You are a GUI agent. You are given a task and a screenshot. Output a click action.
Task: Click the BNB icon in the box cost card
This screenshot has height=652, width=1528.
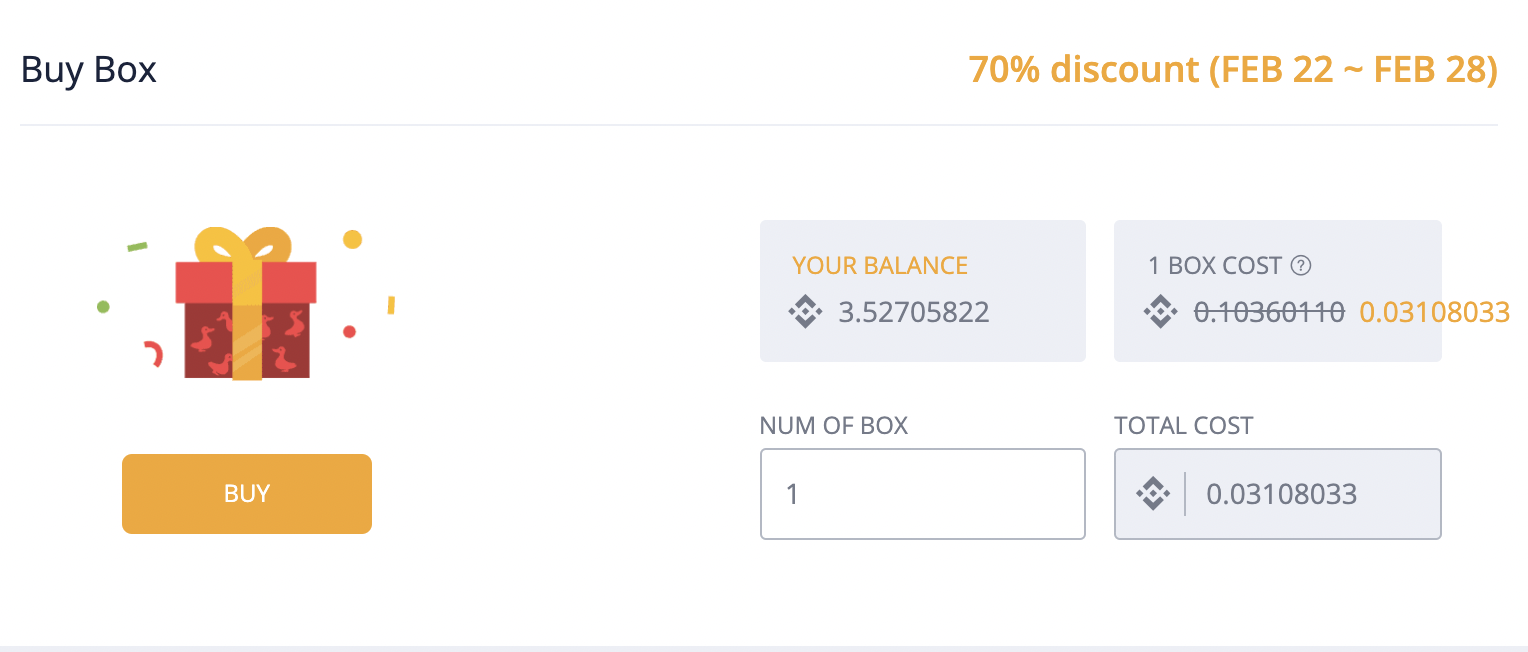coord(1160,312)
